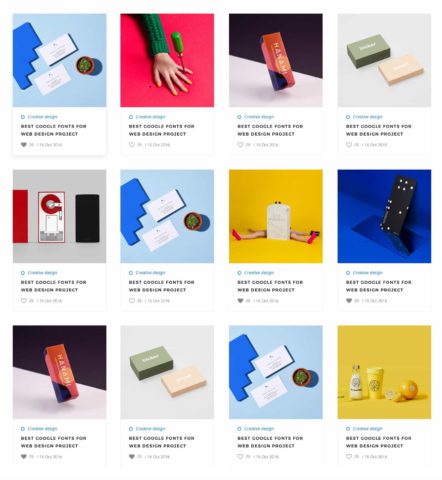The width and height of the screenshot is (442, 480).
Task: Open Creative design category under red hand image
Action: (150, 117)
